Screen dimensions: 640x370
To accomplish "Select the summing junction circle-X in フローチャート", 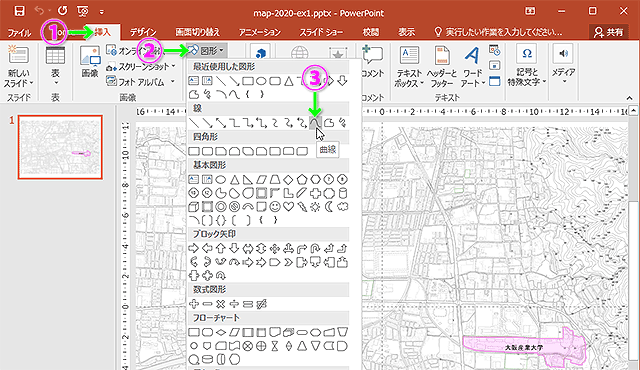I will point(248,346).
